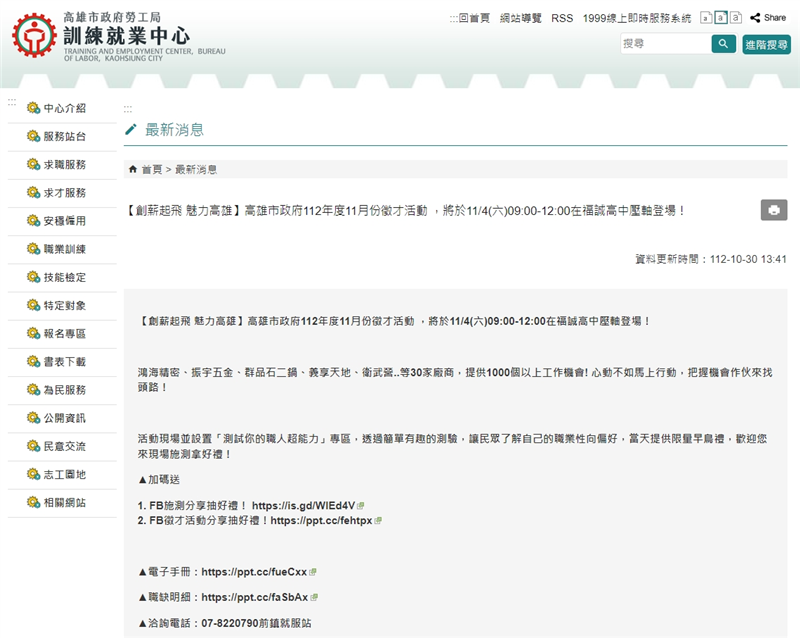Screen dimensions: 800x638
Task: Click the center's gear logo emblem
Action: [34, 36]
